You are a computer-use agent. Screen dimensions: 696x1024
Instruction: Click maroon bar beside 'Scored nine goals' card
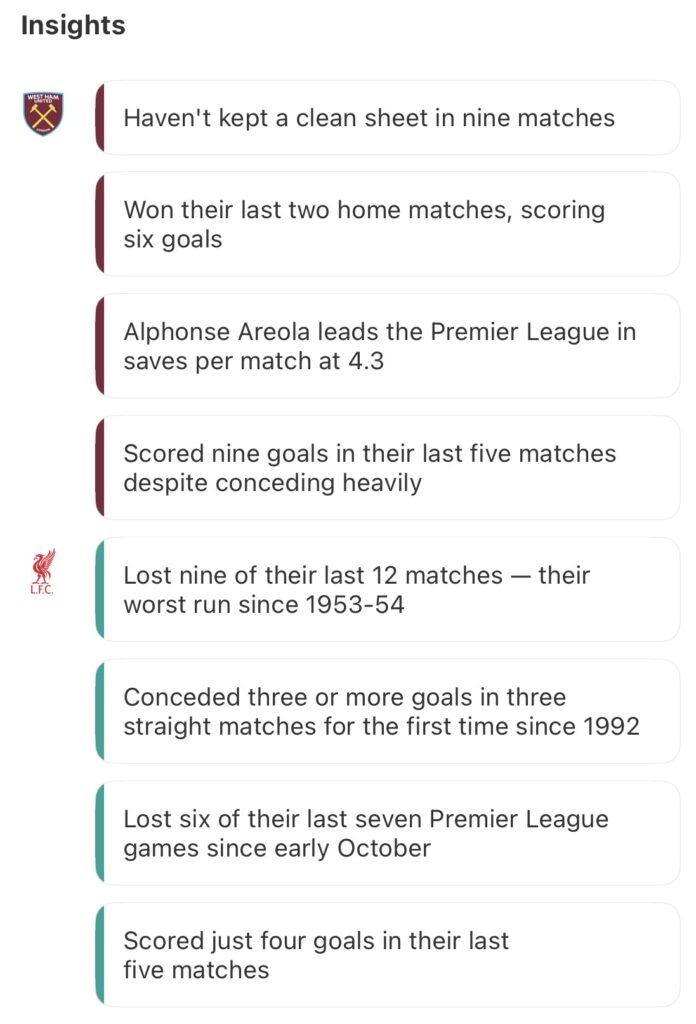(x=100, y=468)
